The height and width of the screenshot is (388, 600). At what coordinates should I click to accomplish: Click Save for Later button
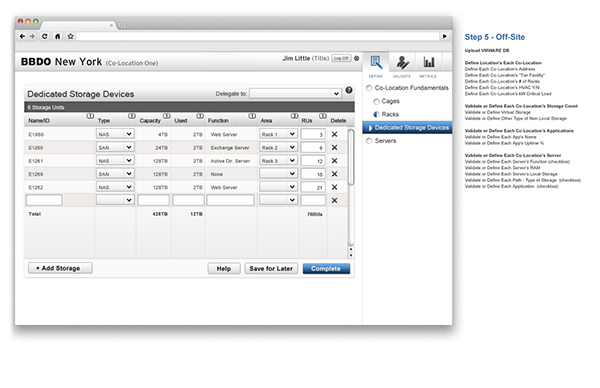(x=271, y=269)
